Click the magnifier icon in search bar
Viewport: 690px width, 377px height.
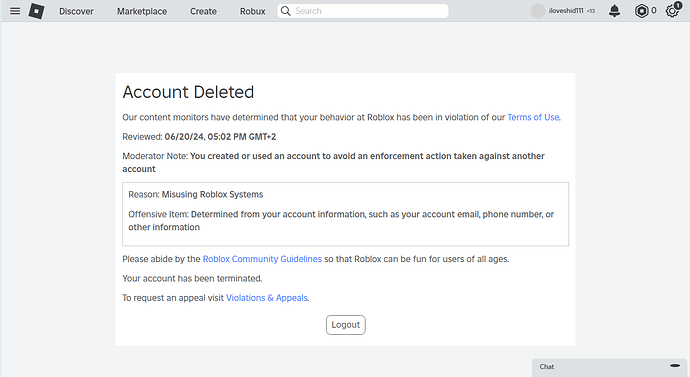[x=286, y=11]
